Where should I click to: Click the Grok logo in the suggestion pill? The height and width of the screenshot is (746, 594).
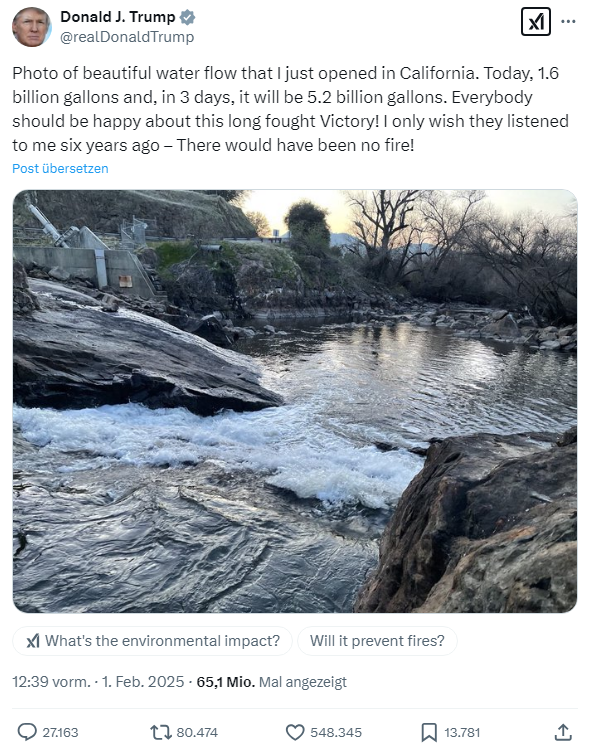pyautogui.click(x=33, y=641)
